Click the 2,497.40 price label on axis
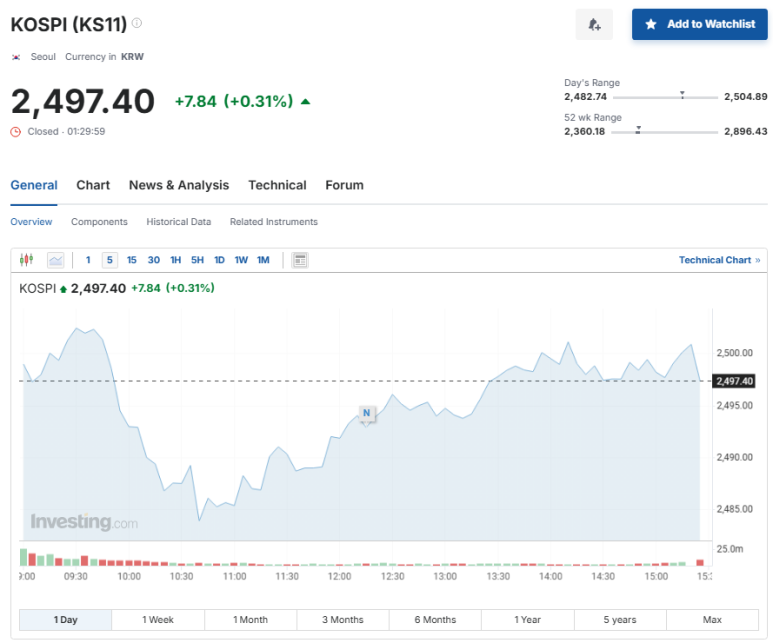Screen dimensions: 773x643 [x=734, y=381]
